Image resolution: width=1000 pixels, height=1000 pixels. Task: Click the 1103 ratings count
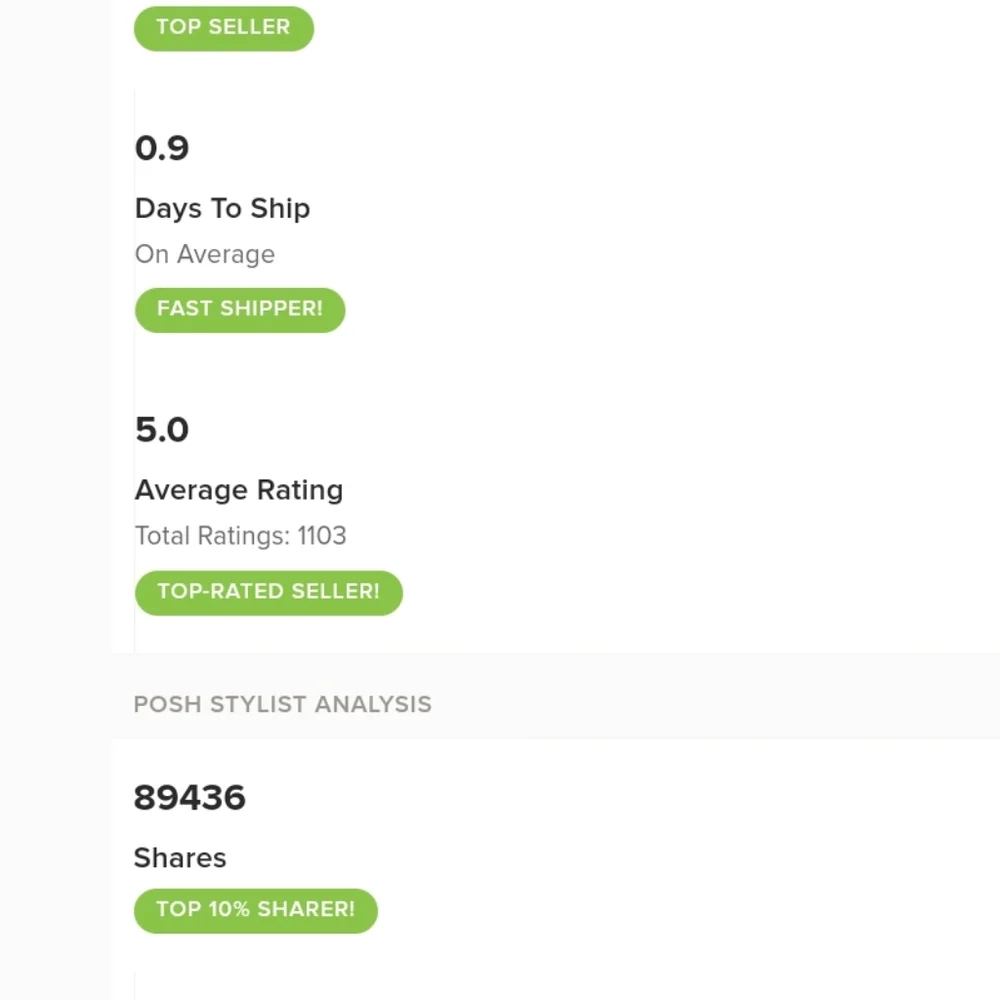[322, 536]
